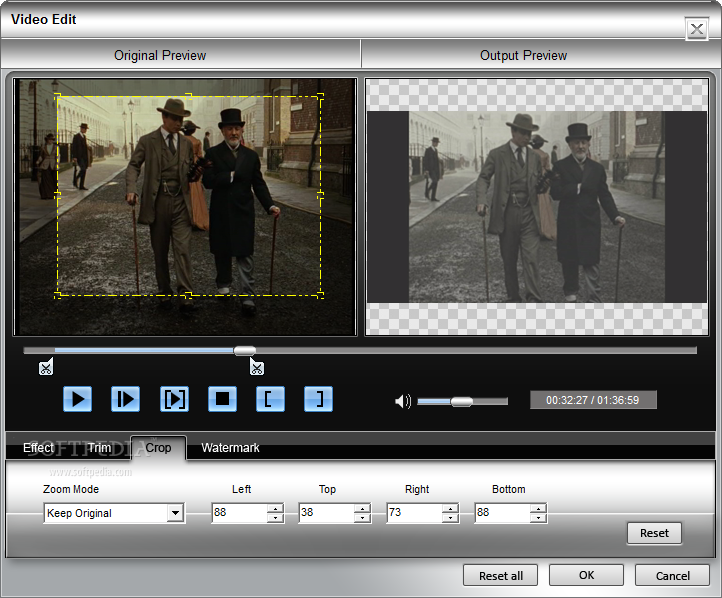Click the top-right crop handle
722x598 pixels.
pos(320,96)
